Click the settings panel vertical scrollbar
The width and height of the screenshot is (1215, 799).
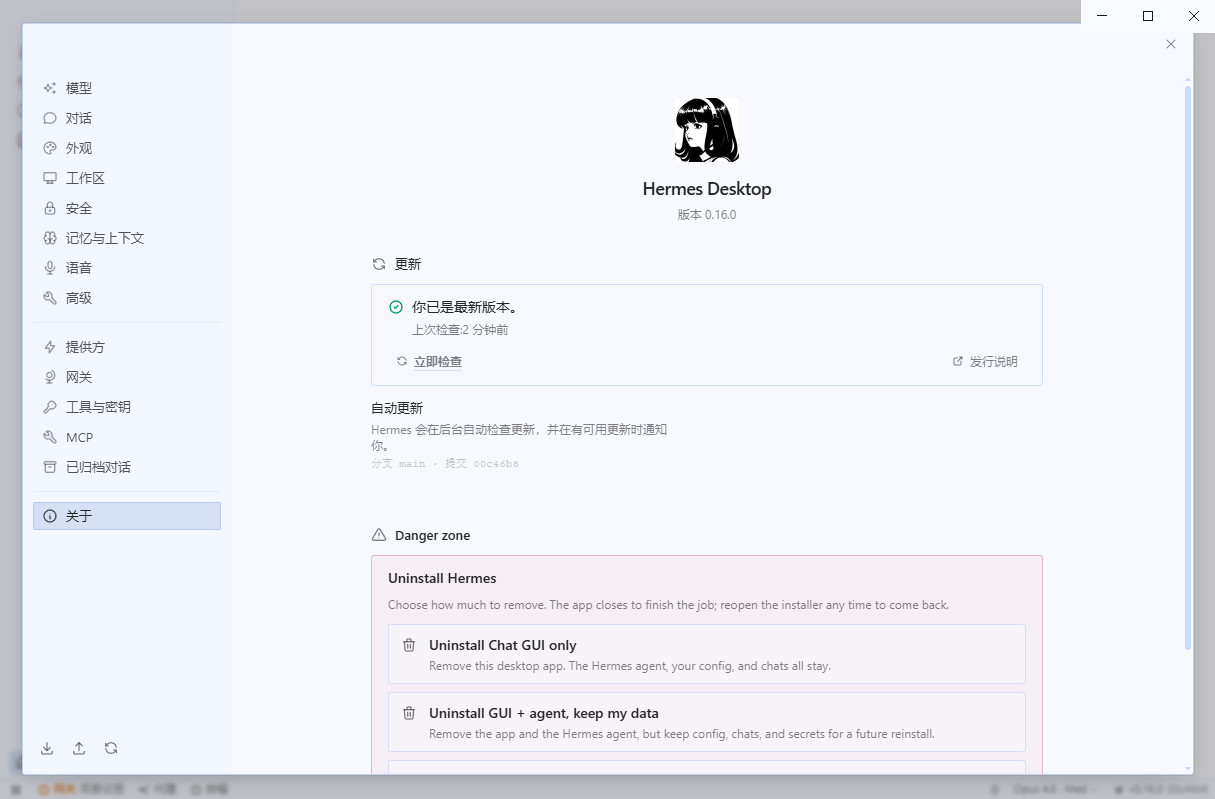(x=1188, y=370)
